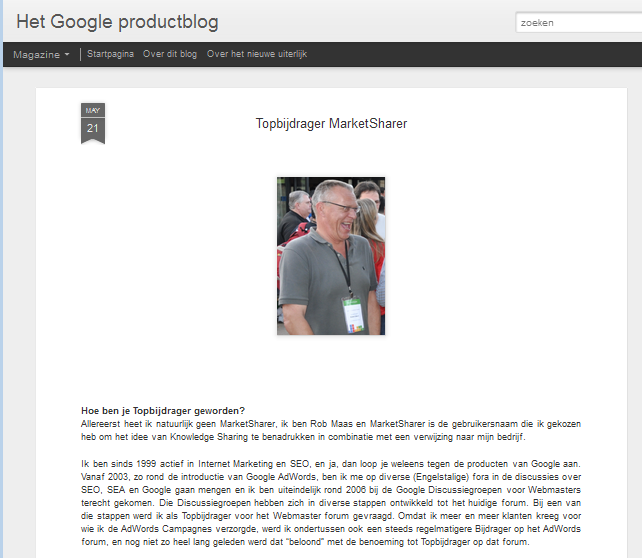Click the photo of Rob Maas
The height and width of the screenshot is (558, 642).
click(x=331, y=256)
